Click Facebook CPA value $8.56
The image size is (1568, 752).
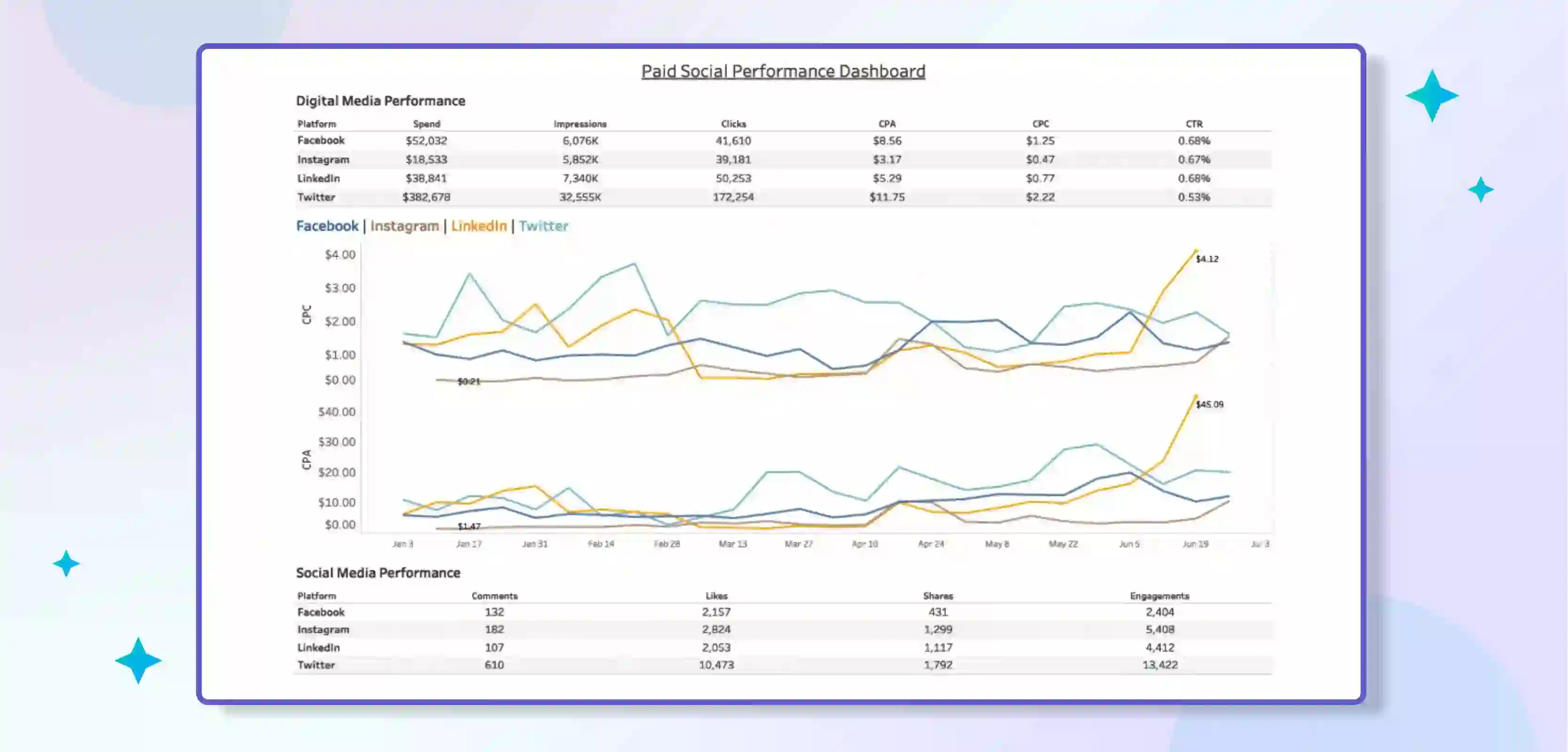click(887, 141)
